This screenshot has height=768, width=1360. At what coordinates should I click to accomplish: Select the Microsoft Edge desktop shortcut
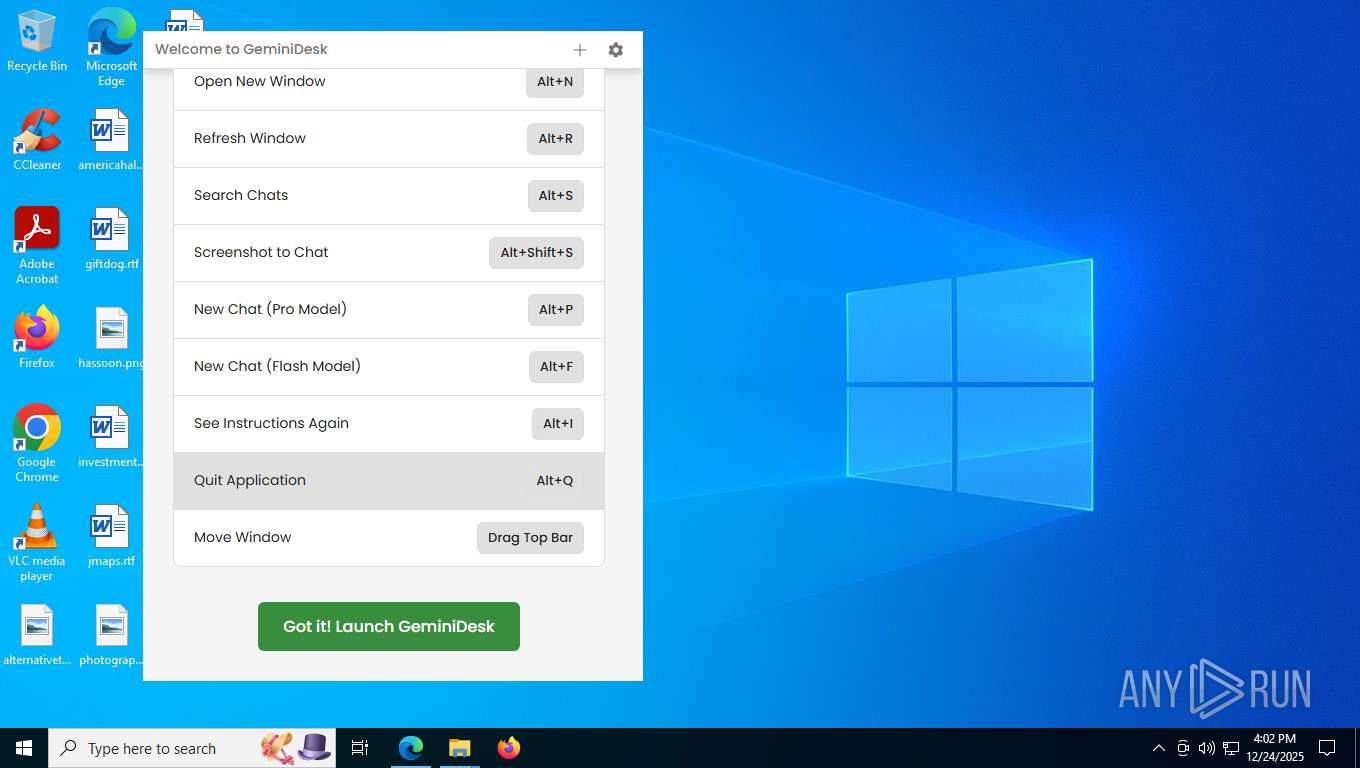pyautogui.click(x=112, y=47)
